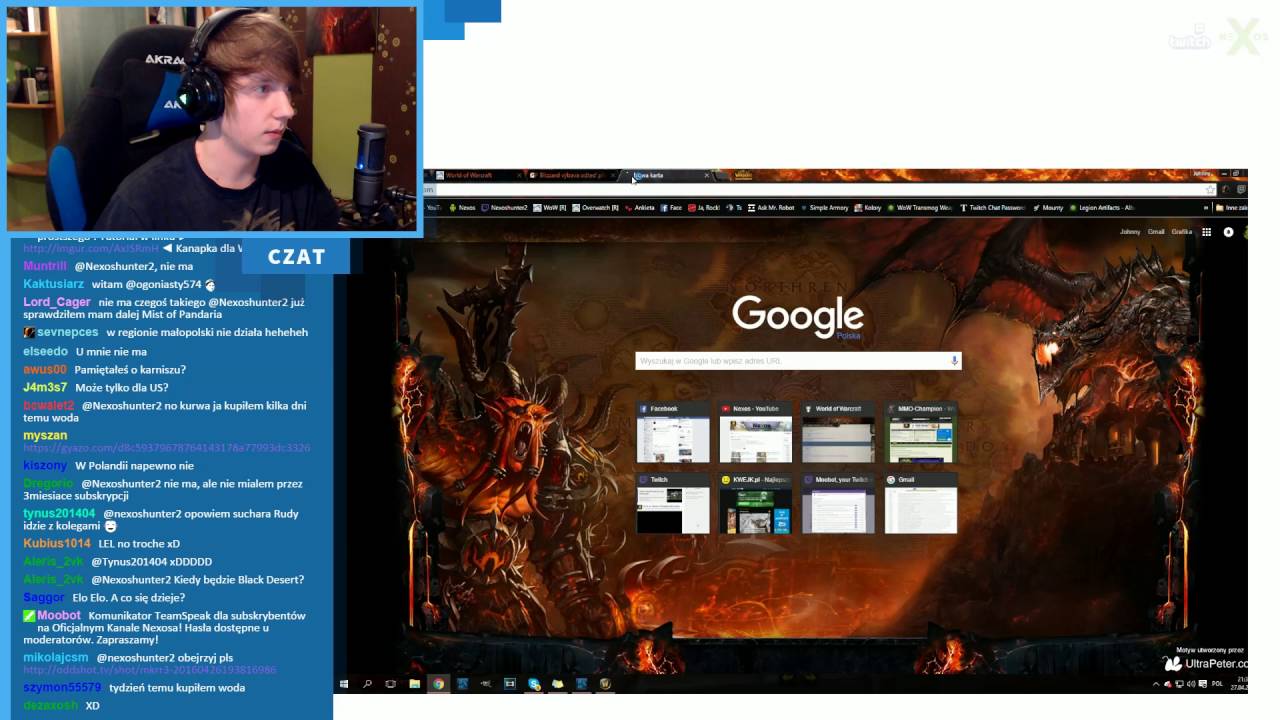Click the microphone voice search icon

954,361
